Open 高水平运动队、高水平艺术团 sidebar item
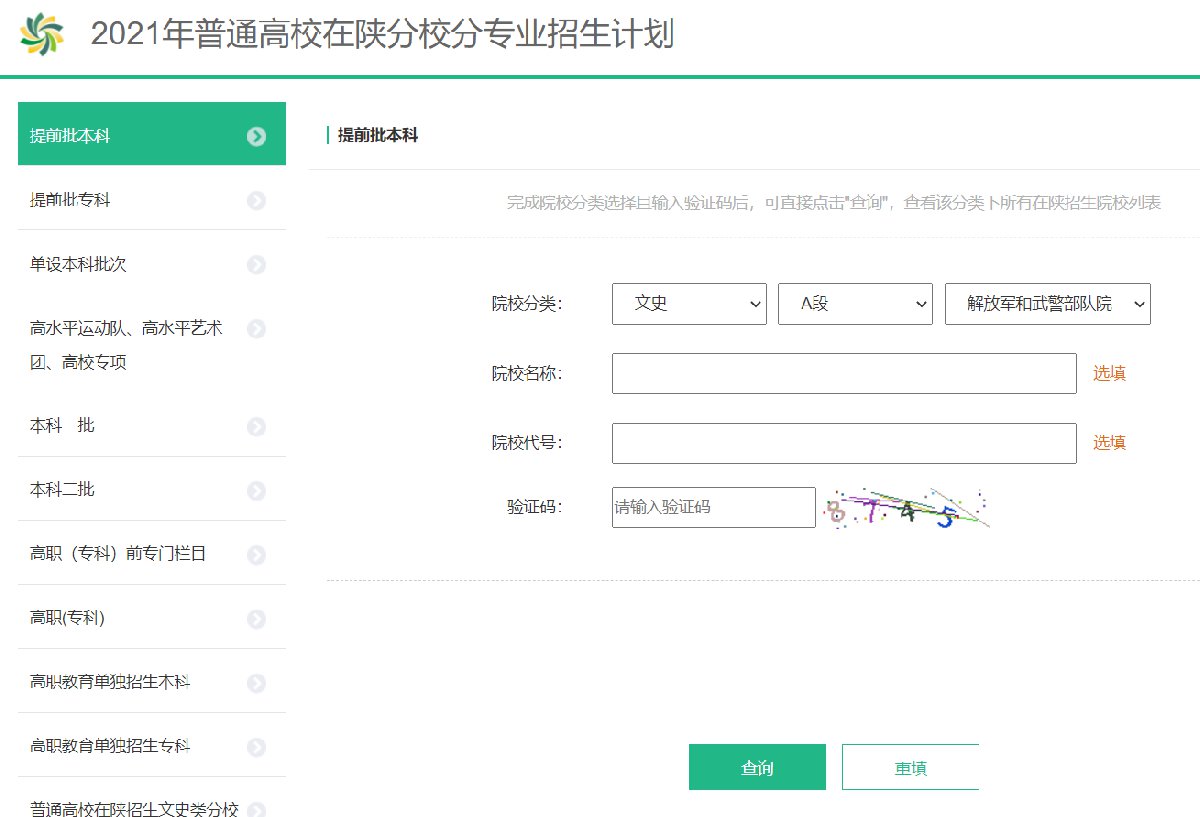1200x817 pixels. click(x=126, y=345)
